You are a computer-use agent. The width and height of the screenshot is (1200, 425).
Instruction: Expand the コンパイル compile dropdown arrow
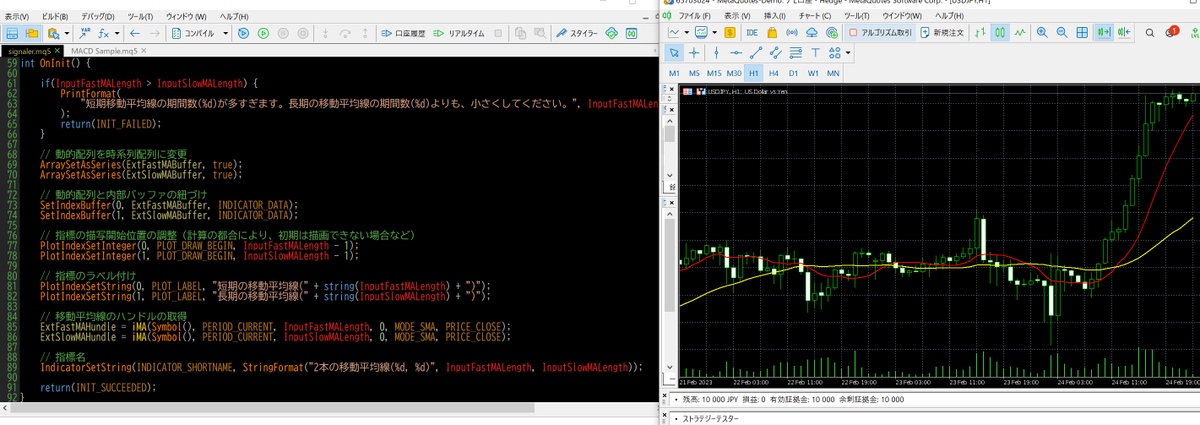point(226,33)
